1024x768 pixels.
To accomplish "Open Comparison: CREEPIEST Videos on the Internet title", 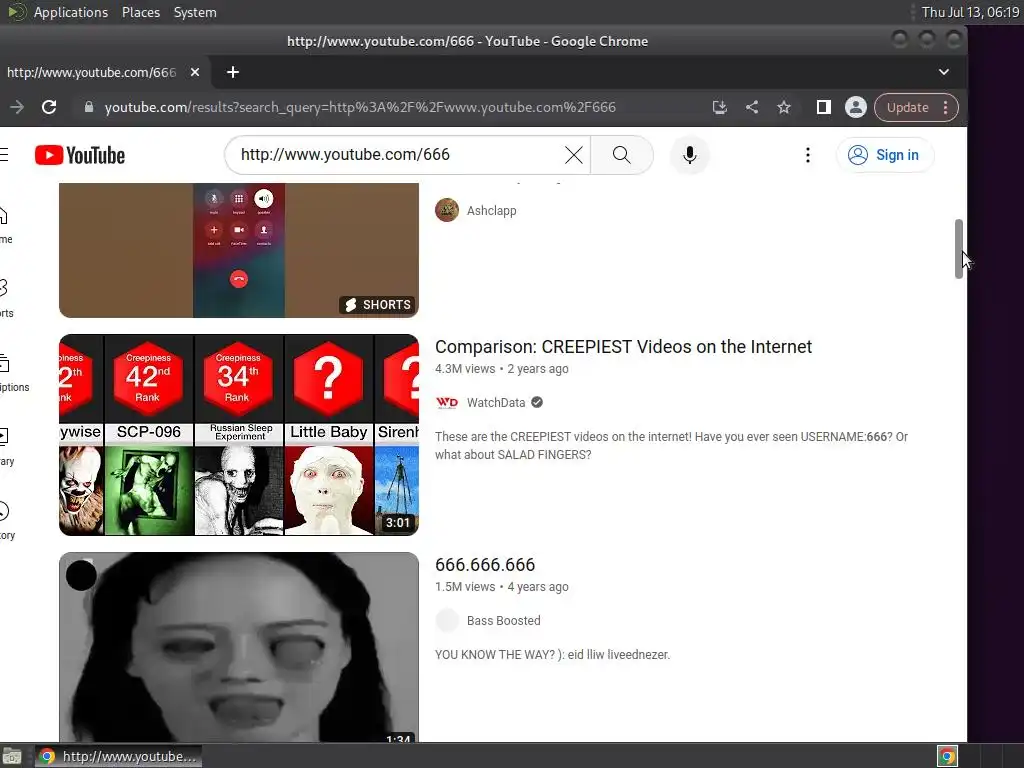I will tap(623, 347).
